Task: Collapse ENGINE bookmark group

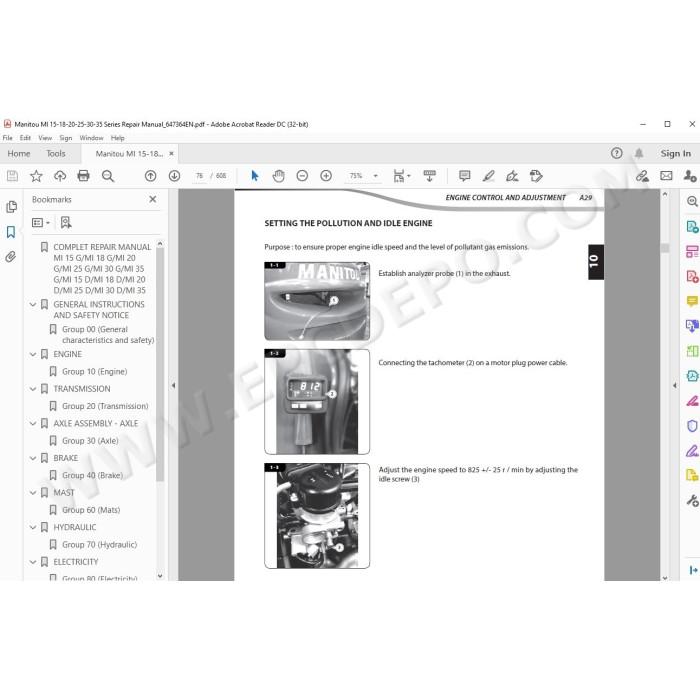Action: [x=33, y=354]
